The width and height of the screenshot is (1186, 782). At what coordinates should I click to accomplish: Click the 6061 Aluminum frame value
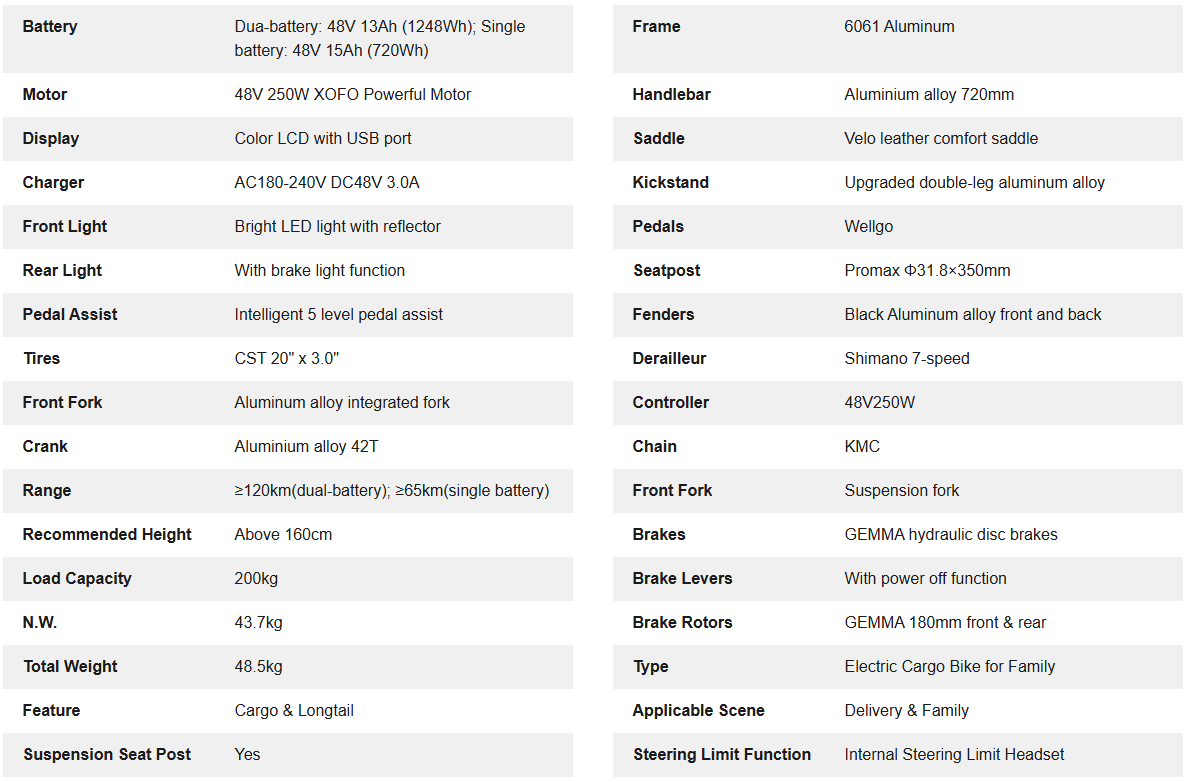[x=899, y=27]
